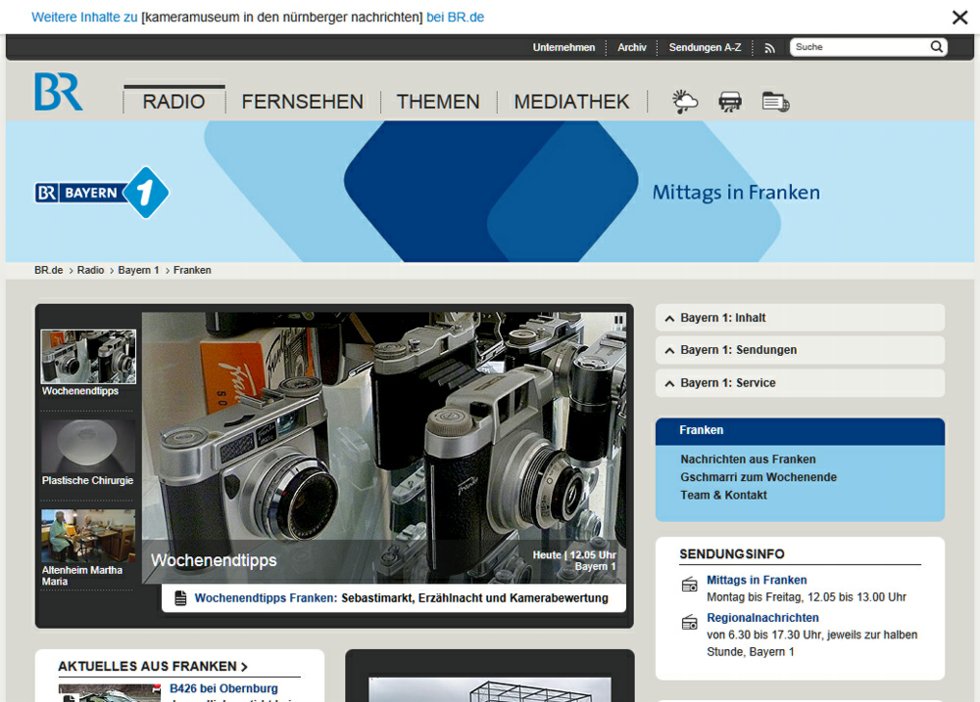This screenshot has height=702, width=980.
Task: Open the Mittags in Franken programme link
Action: coord(757,580)
